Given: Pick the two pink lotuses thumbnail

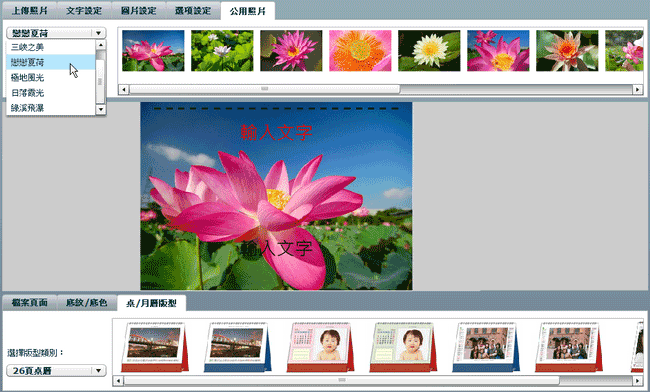Looking at the screenshot, I should [498, 51].
